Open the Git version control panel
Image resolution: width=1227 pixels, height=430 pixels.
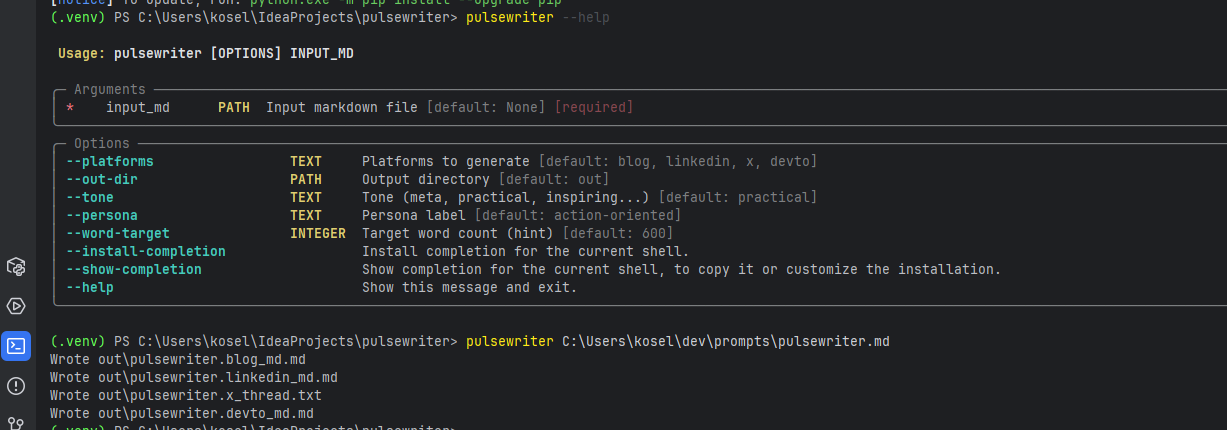point(16,423)
